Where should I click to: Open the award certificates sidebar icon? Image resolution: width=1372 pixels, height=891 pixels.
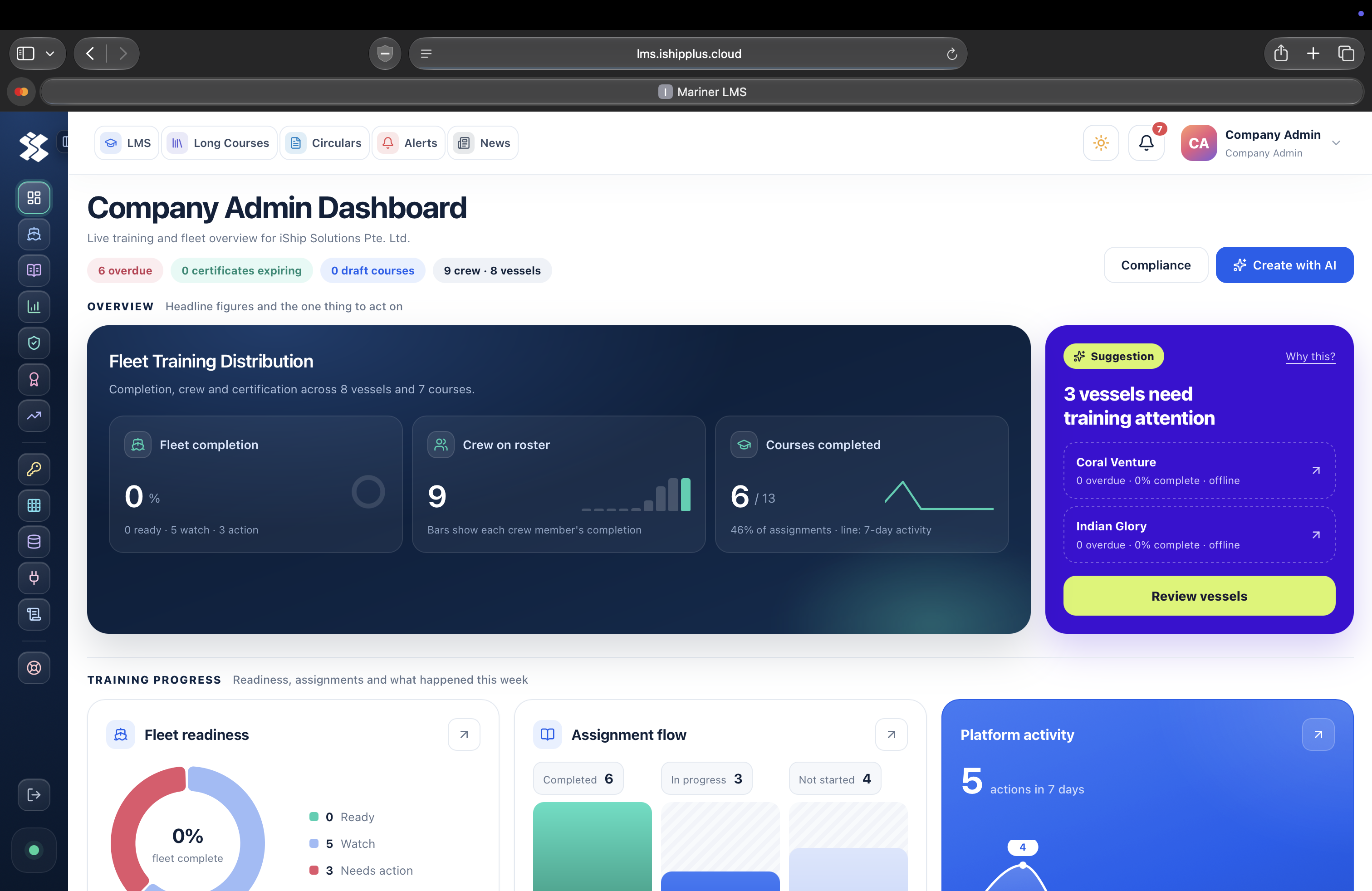click(34, 379)
